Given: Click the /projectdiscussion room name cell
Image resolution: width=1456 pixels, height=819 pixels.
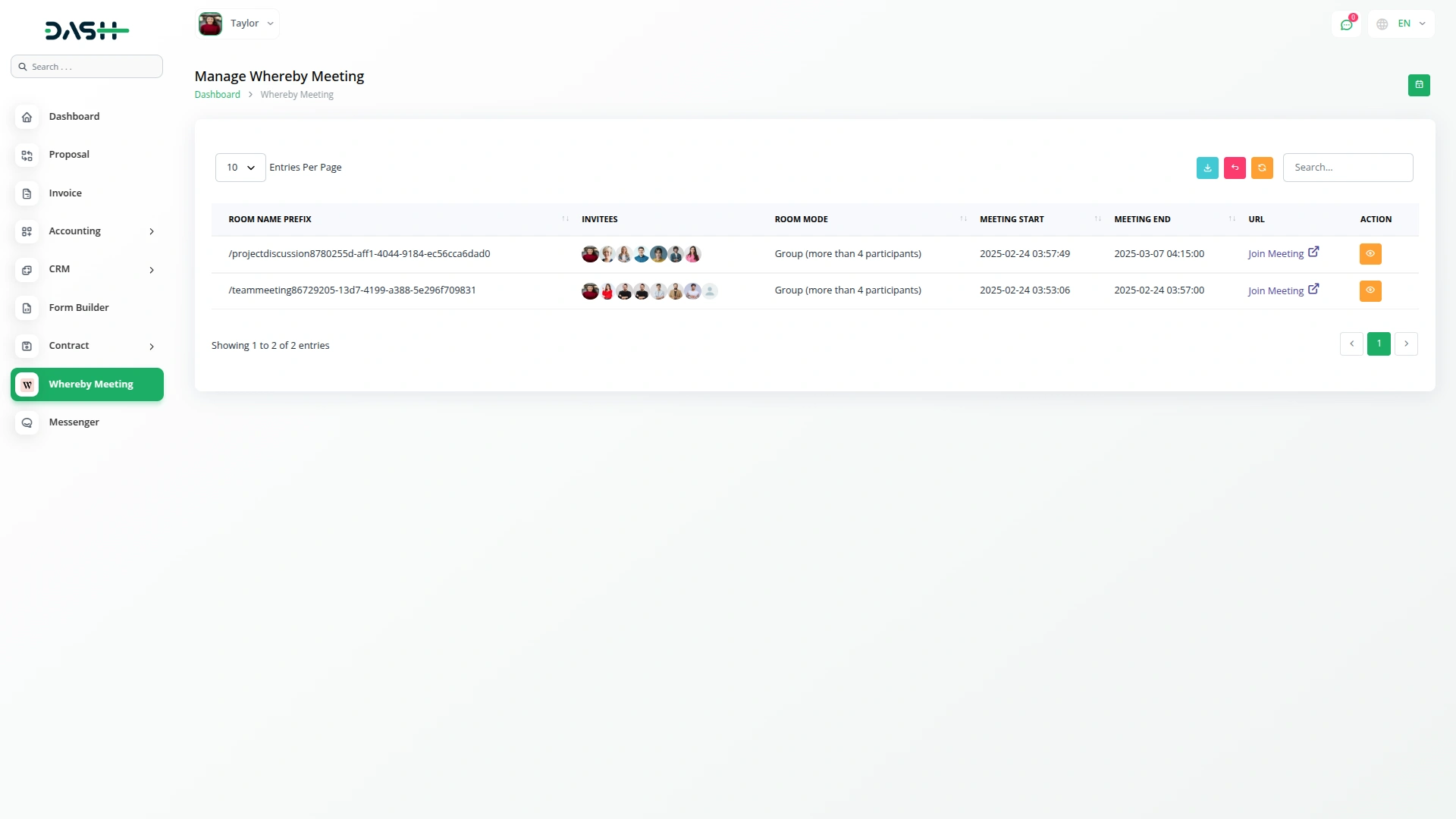Looking at the screenshot, I should pyautogui.click(x=359, y=254).
